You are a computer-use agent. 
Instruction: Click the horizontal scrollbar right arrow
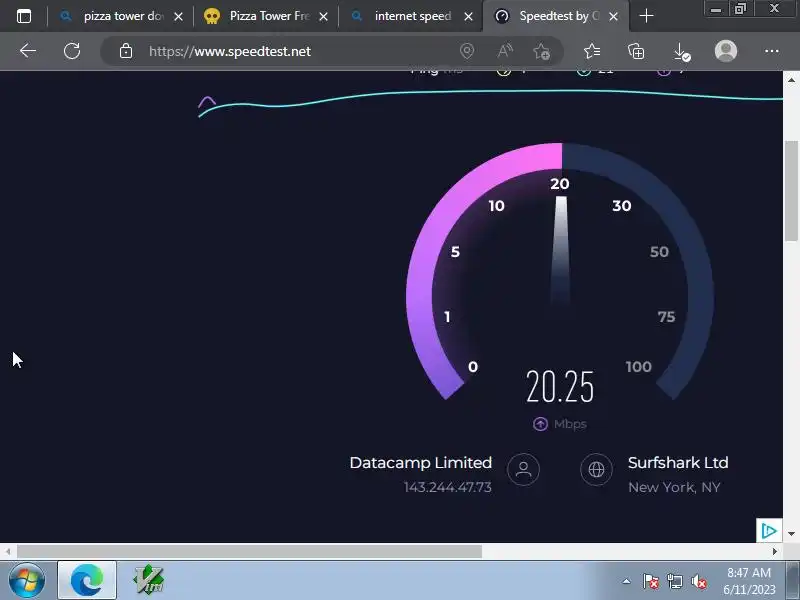(x=775, y=552)
